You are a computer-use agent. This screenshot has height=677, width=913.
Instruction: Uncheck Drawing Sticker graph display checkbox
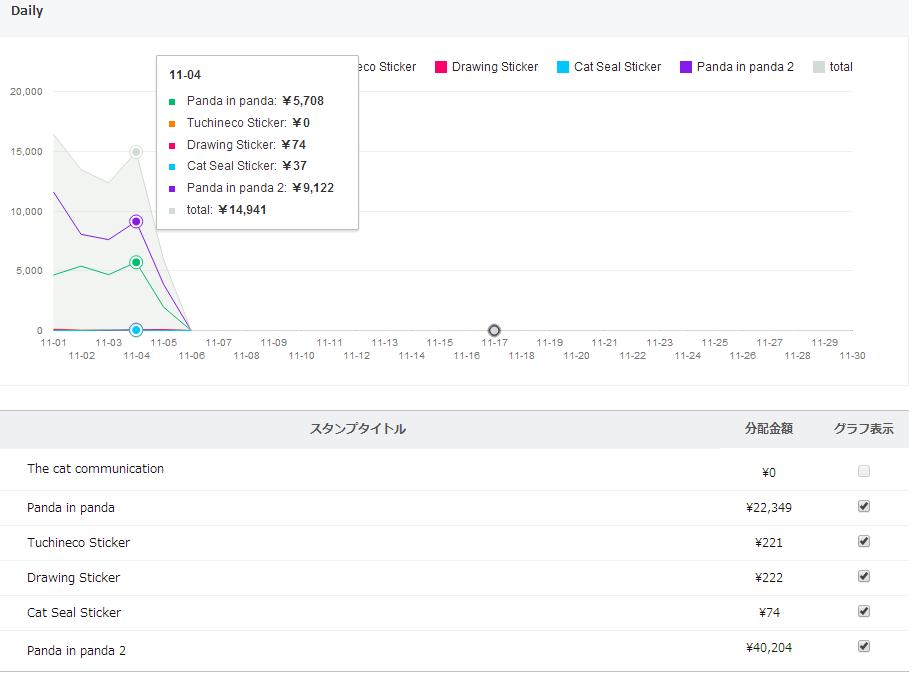point(864,576)
